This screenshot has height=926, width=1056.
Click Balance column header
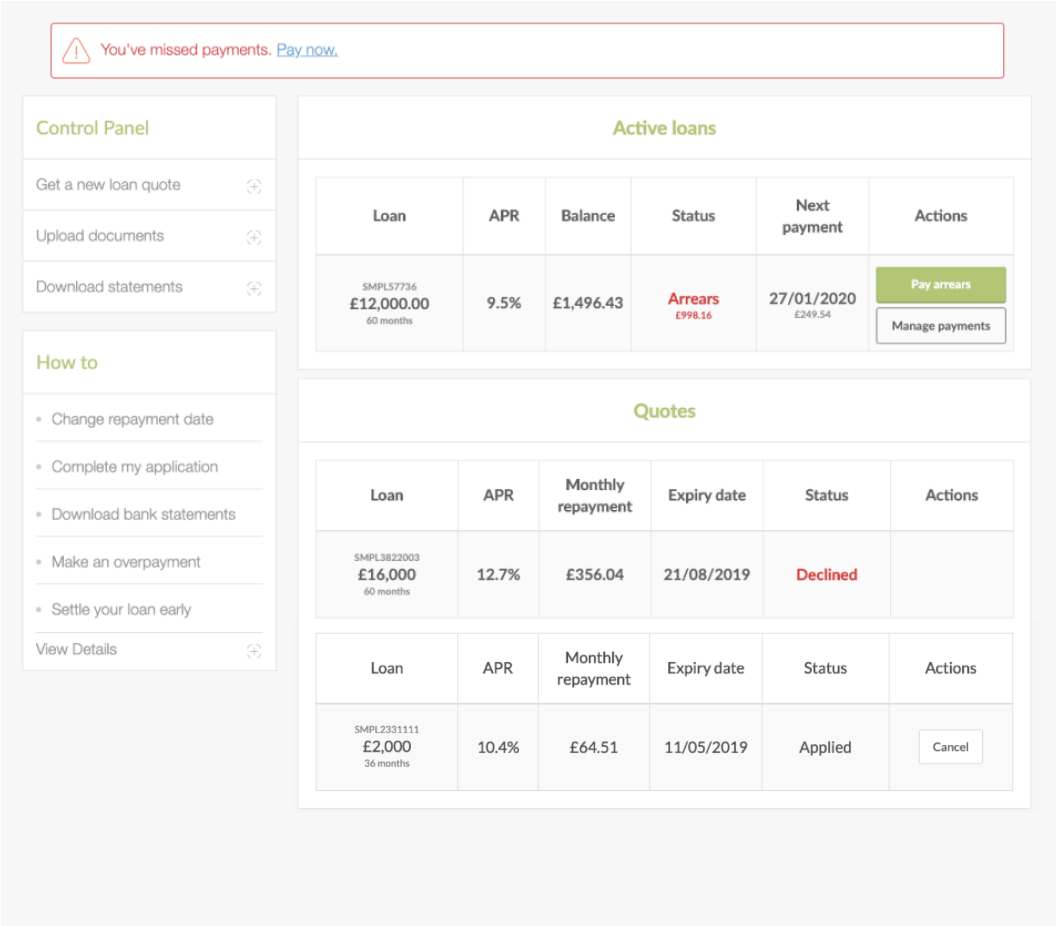[588, 216]
